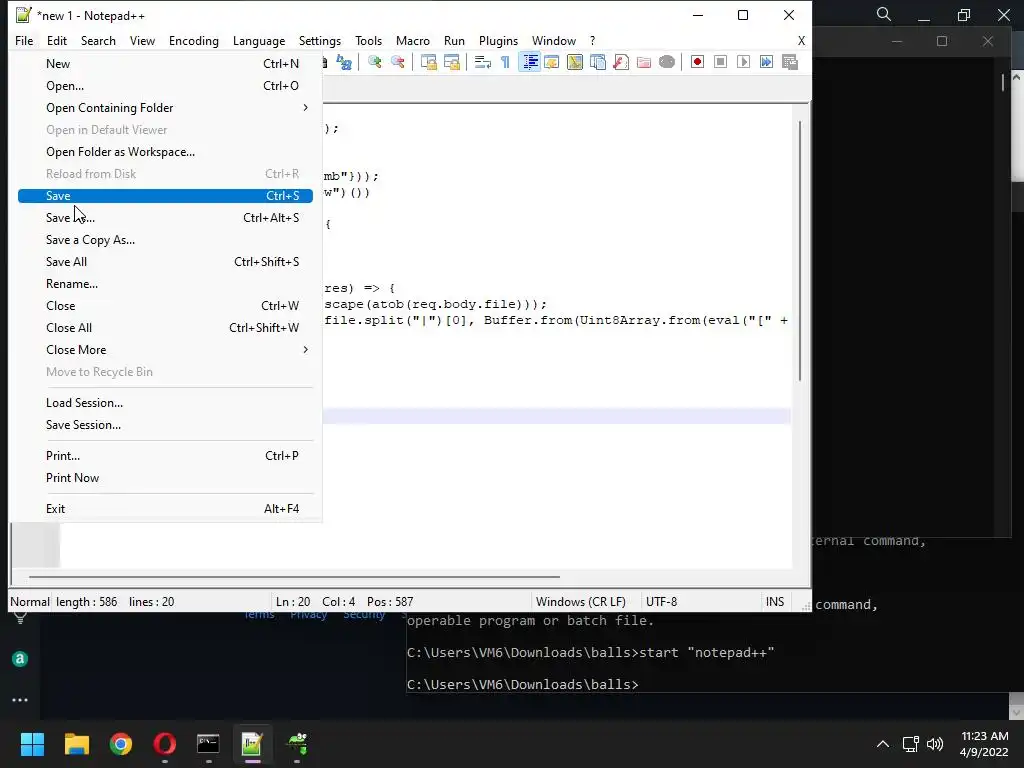
Task: Click the macro Playback icon
Action: tap(743, 62)
